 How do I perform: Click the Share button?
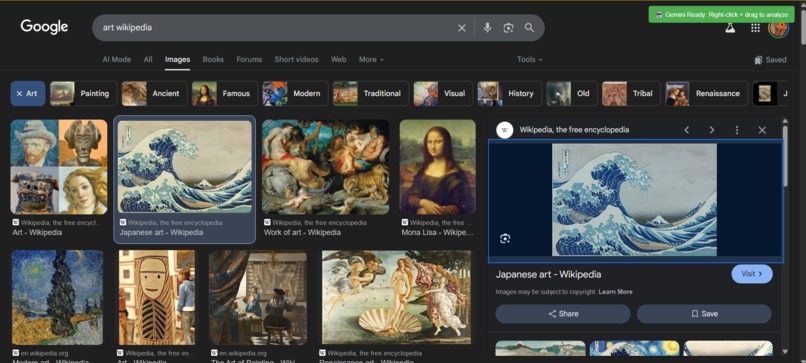(x=563, y=314)
